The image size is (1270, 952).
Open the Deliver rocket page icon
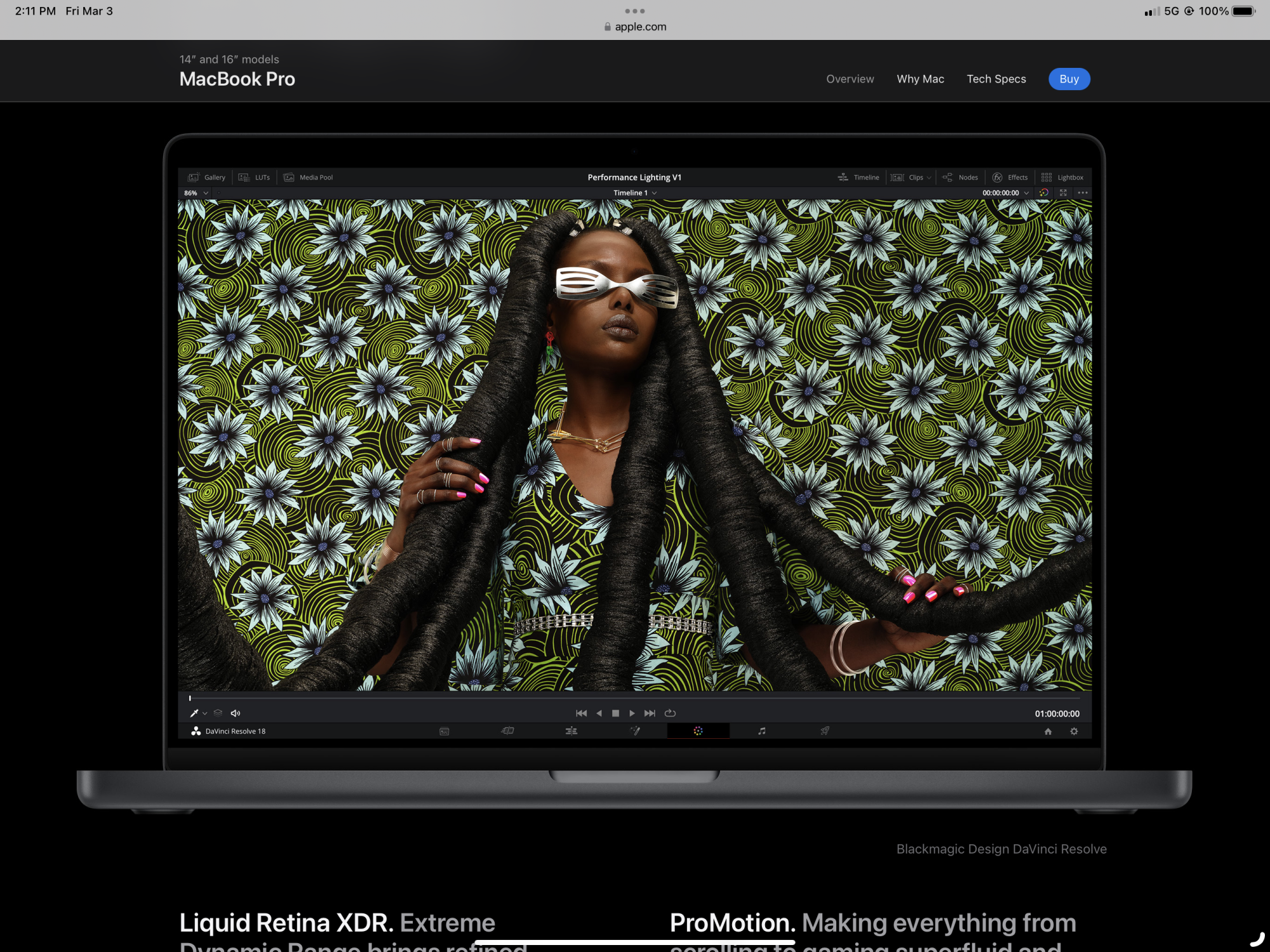tap(824, 731)
